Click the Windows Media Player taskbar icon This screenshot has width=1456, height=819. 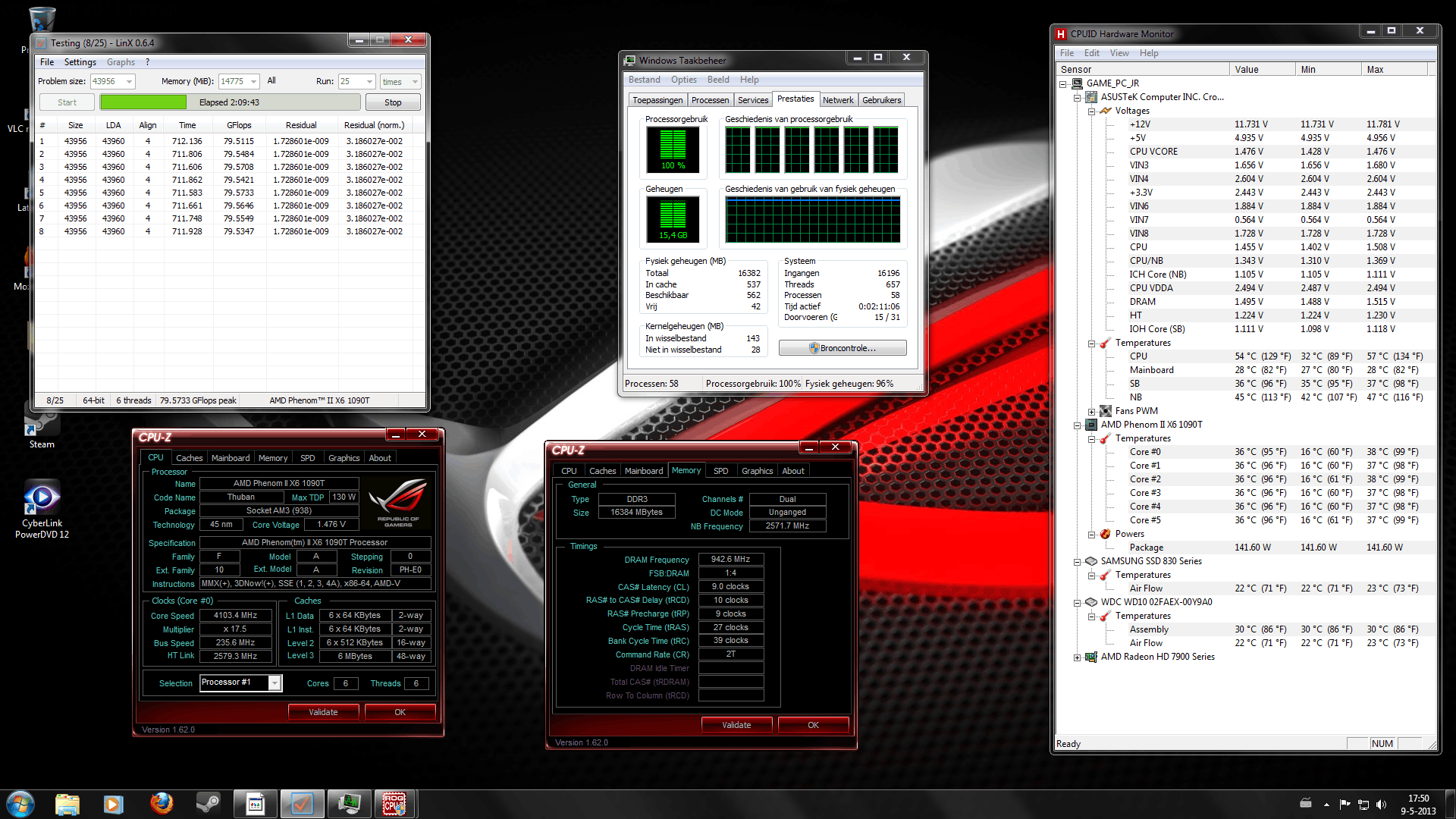click(114, 803)
